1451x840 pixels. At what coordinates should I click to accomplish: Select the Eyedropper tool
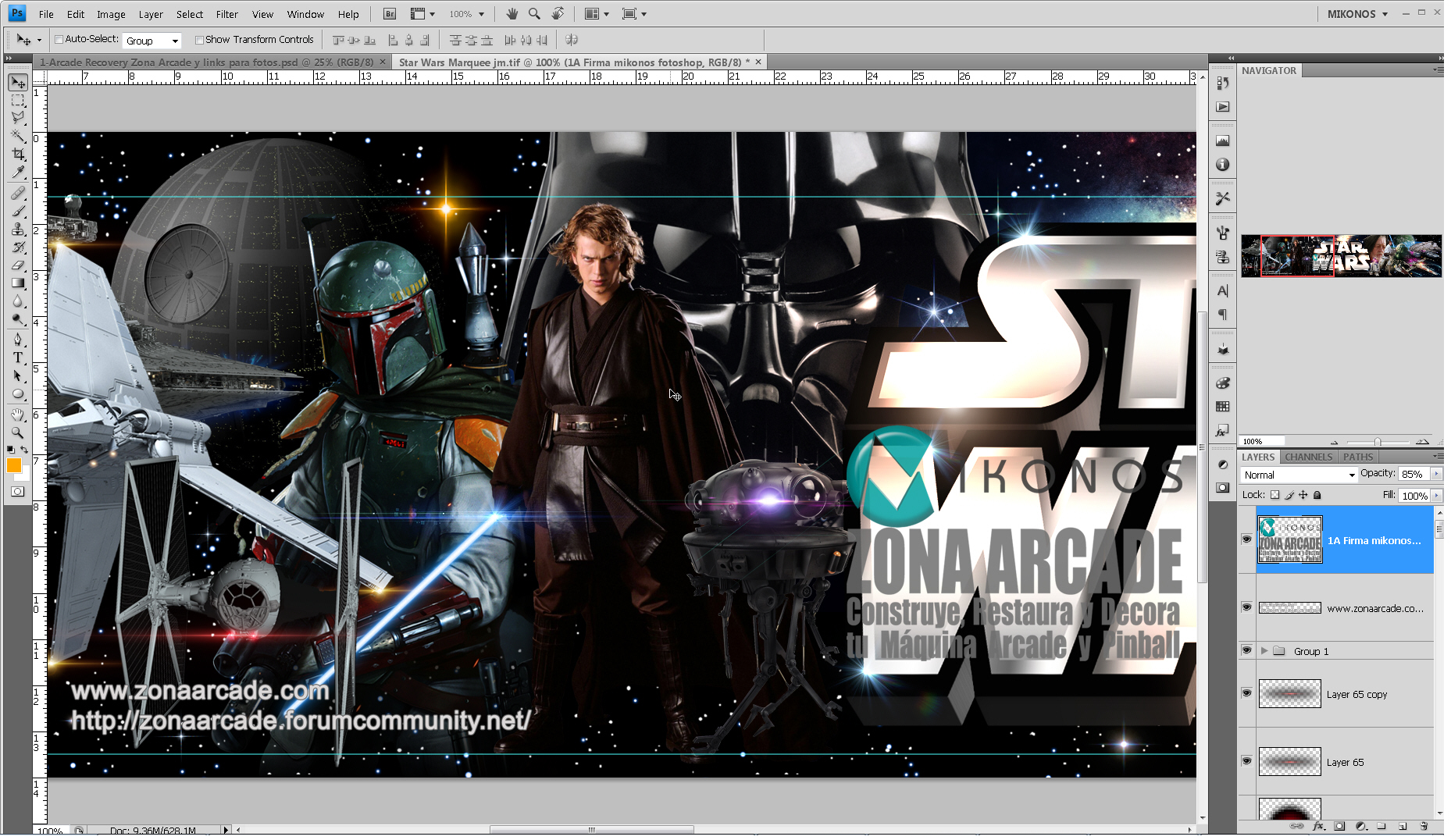(18, 173)
